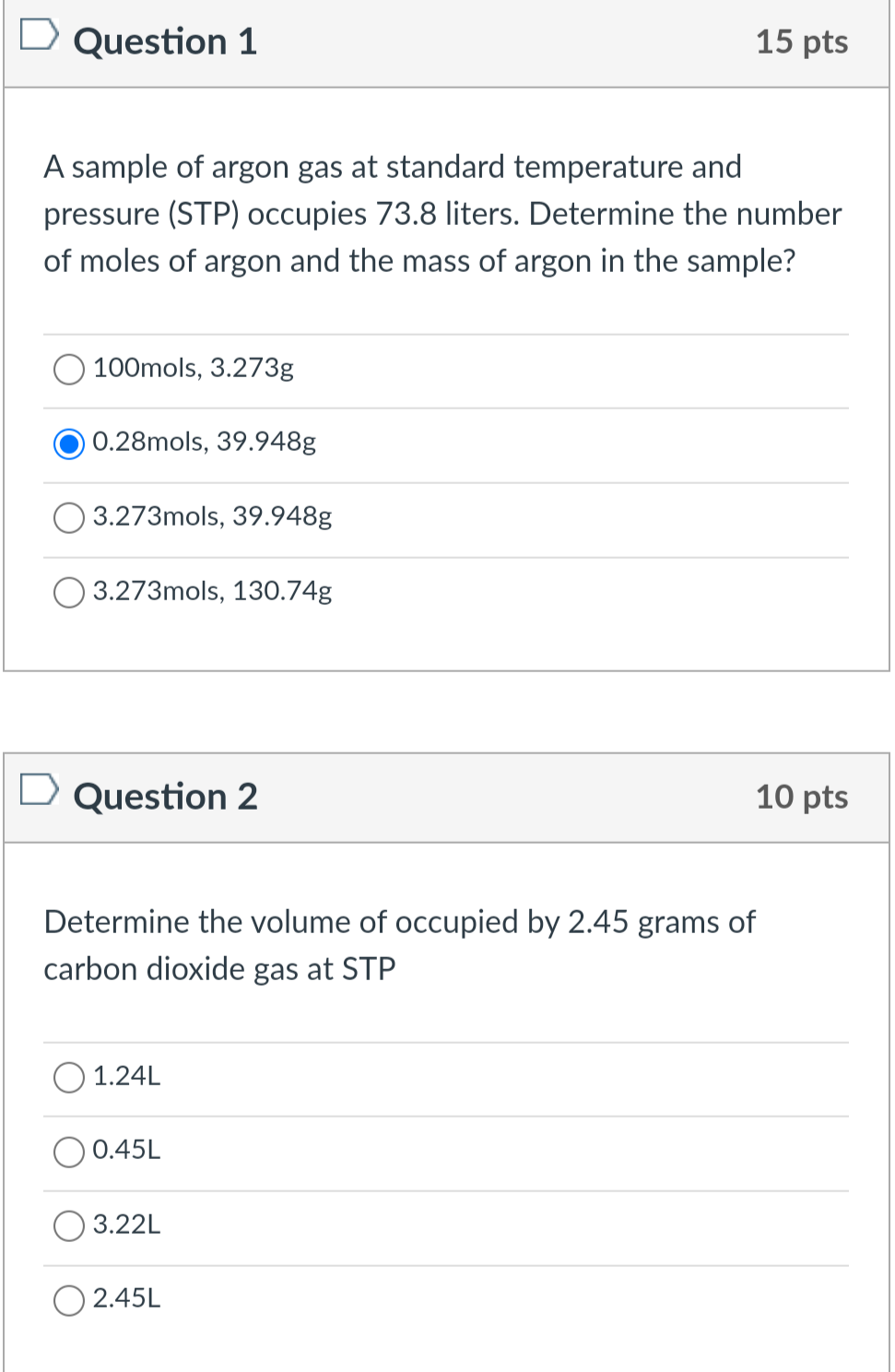Select the radio button for 100mols, 3.273g
Screen dimensions: 895x1372
point(67,369)
